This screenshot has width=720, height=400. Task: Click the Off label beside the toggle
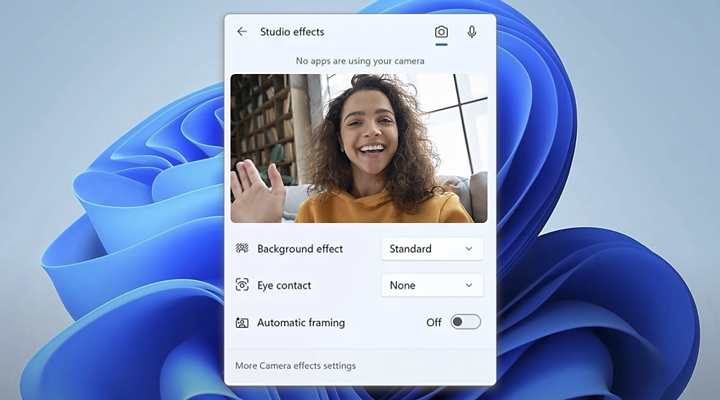coord(433,323)
